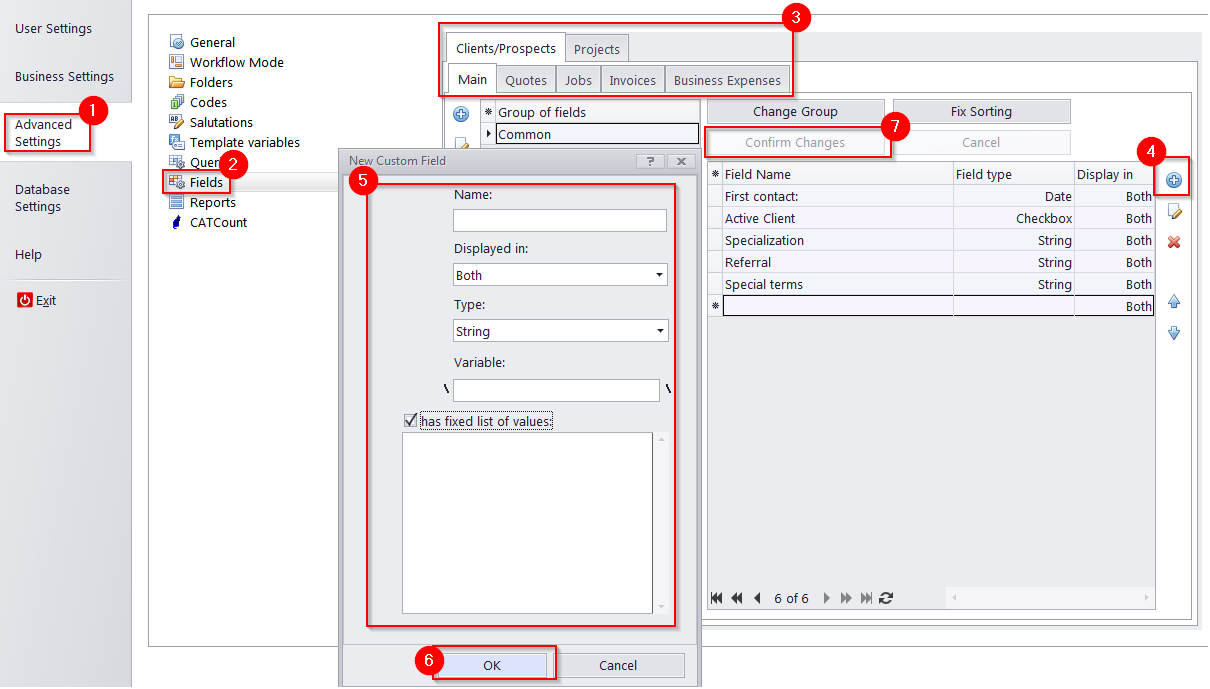This screenshot has width=1210, height=689.
Task: Switch to the Projects tab
Action: click(596, 49)
